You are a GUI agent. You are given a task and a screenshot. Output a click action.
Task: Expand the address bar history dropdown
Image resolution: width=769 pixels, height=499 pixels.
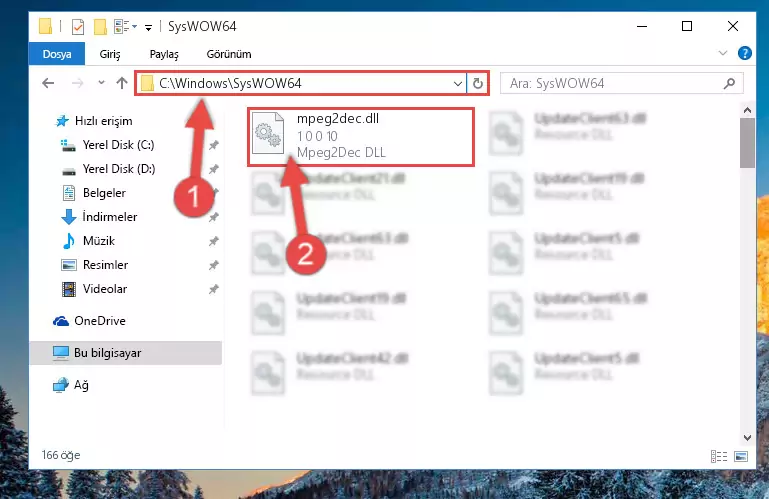(458, 84)
